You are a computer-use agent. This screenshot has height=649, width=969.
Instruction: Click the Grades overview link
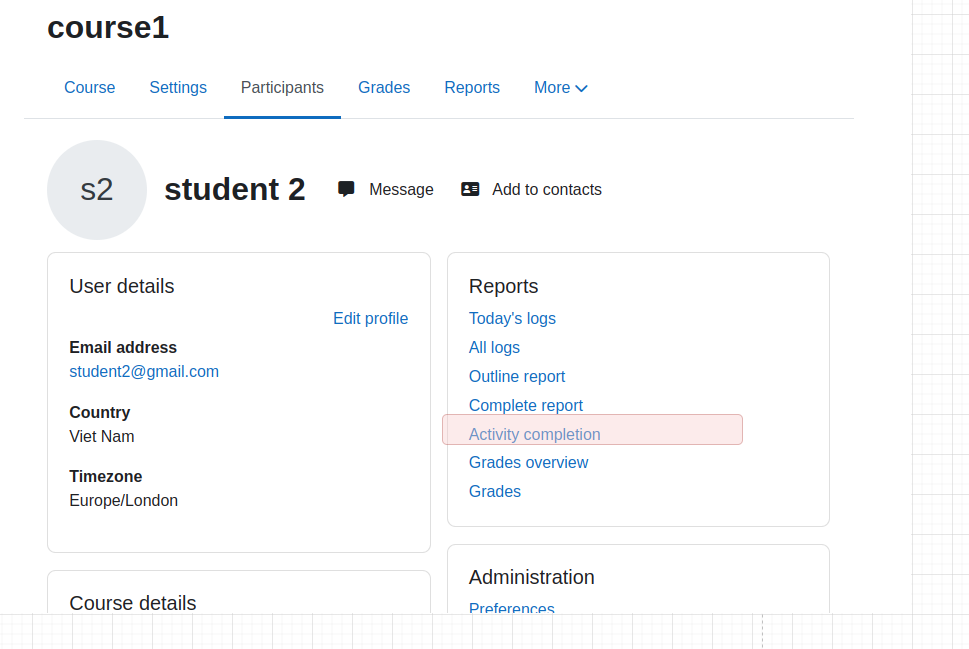[528, 462]
